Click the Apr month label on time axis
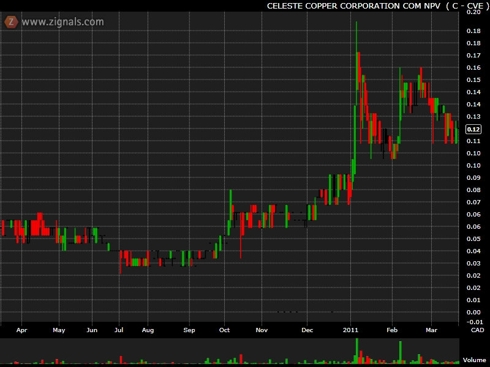The height and width of the screenshot is (367, 490). point(22,330)
